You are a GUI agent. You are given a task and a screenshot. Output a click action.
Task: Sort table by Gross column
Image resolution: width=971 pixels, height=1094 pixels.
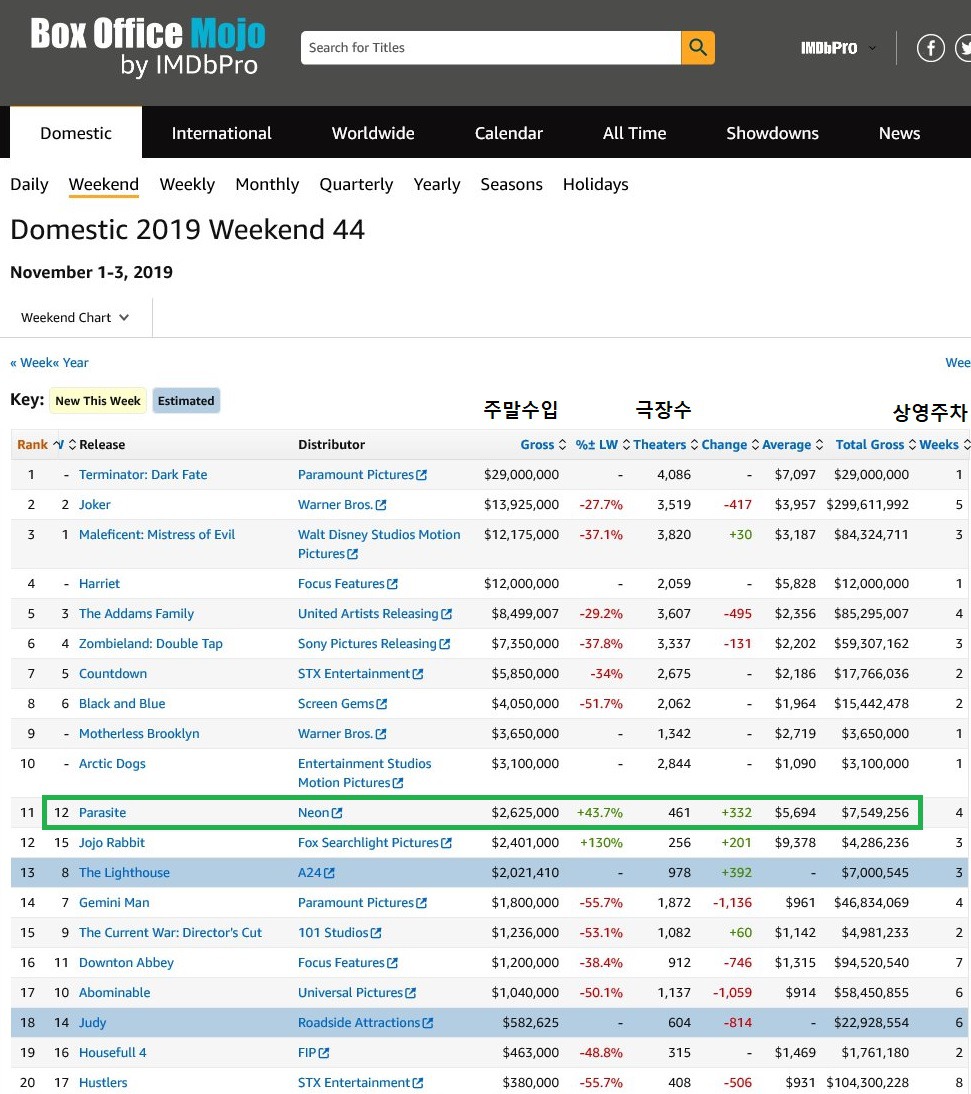[543, 444]
